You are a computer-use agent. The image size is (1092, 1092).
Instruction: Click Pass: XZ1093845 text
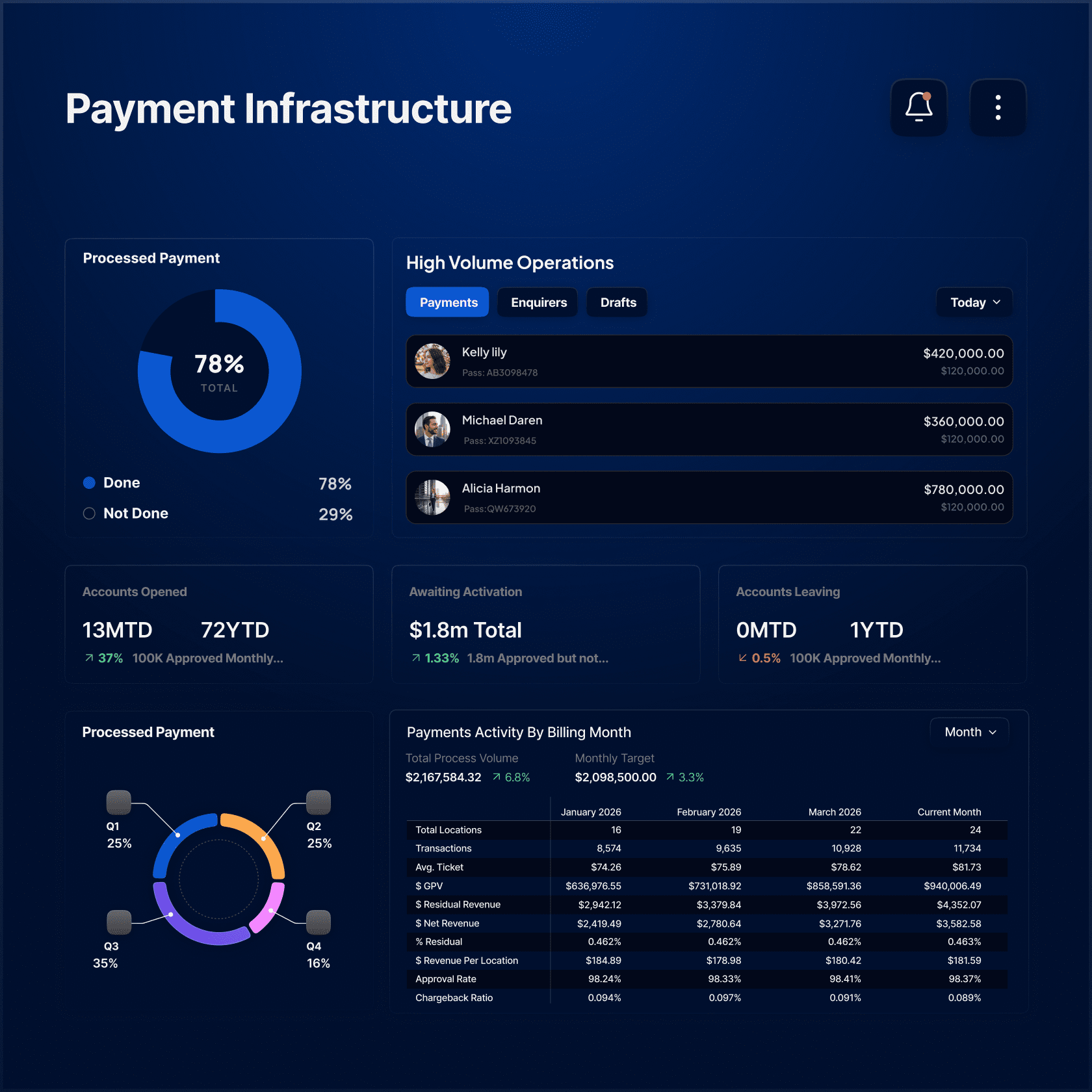click(x=500, y=441)
